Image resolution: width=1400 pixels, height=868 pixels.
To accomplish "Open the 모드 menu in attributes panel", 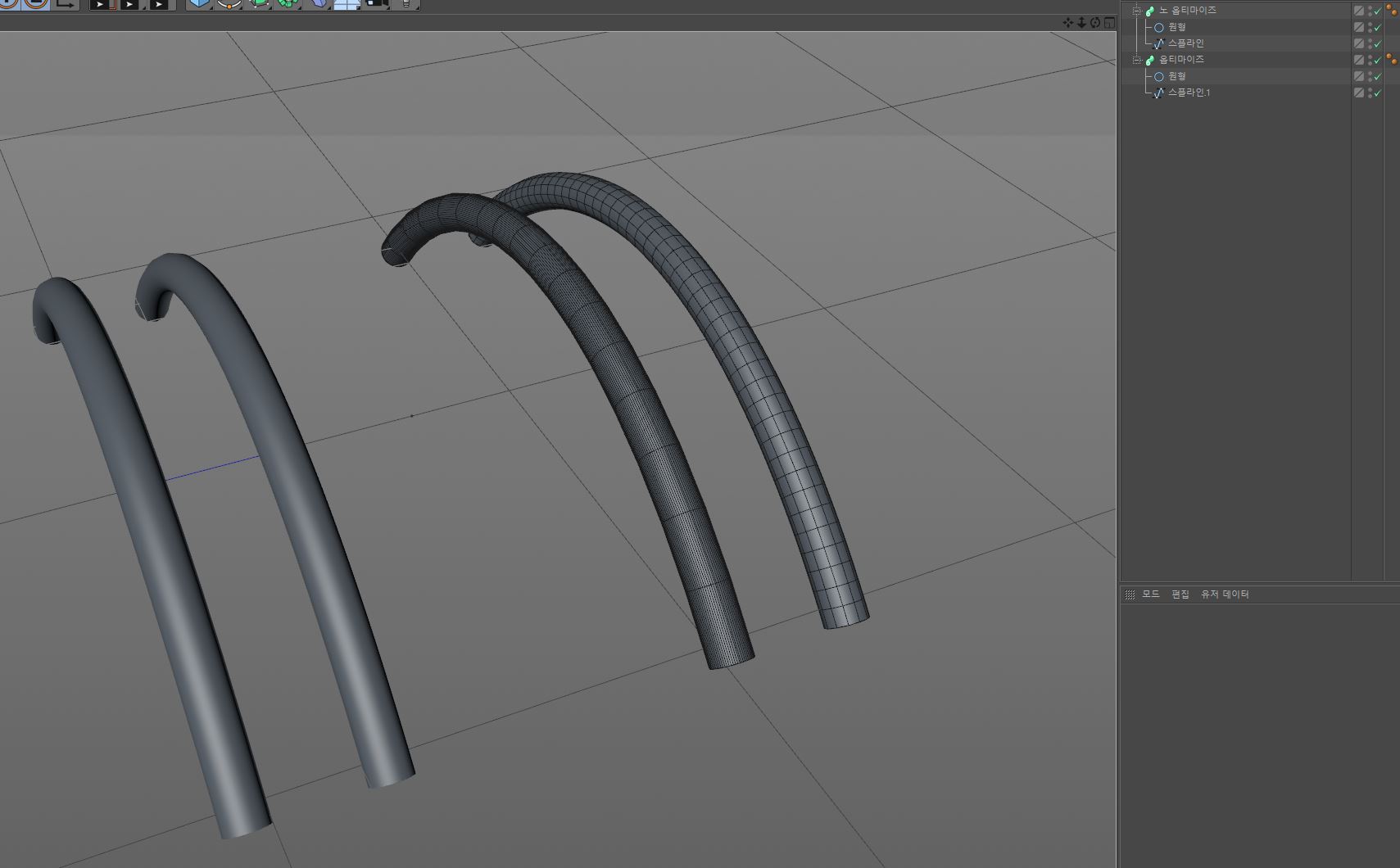I will (x=1150, y=594).
